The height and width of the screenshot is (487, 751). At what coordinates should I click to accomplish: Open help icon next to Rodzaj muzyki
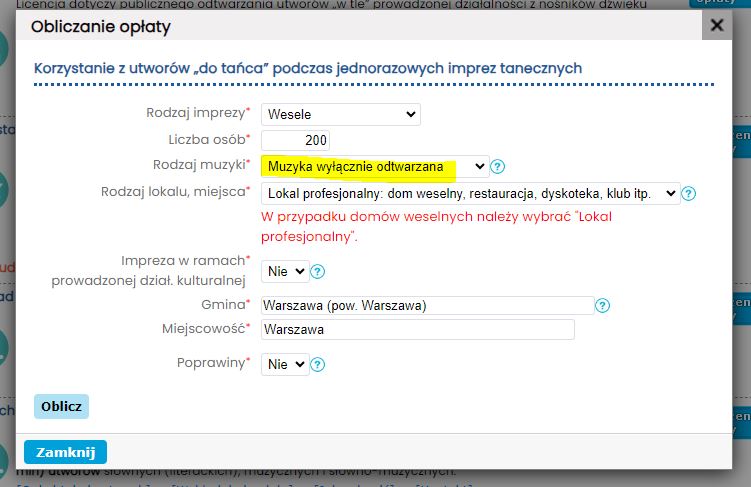(x=498, y=167)
